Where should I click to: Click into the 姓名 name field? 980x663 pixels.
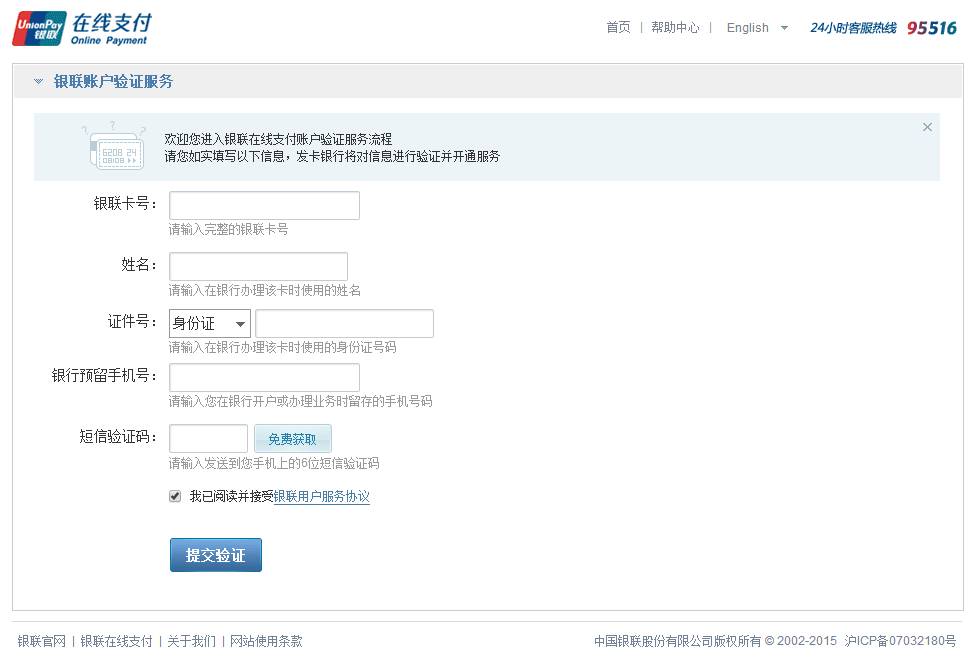258,267
